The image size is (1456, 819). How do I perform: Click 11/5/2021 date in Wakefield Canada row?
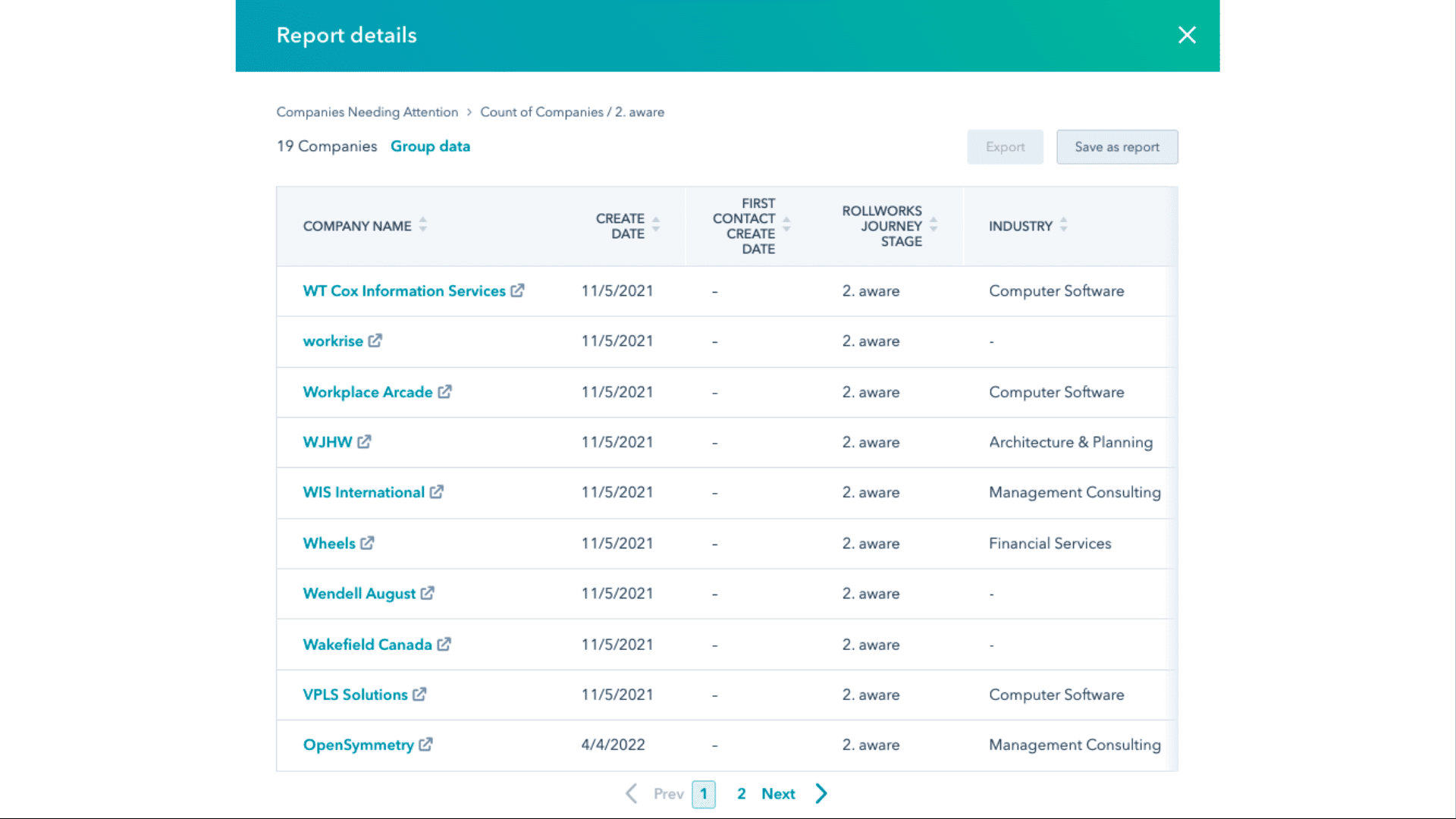point(617,644)
